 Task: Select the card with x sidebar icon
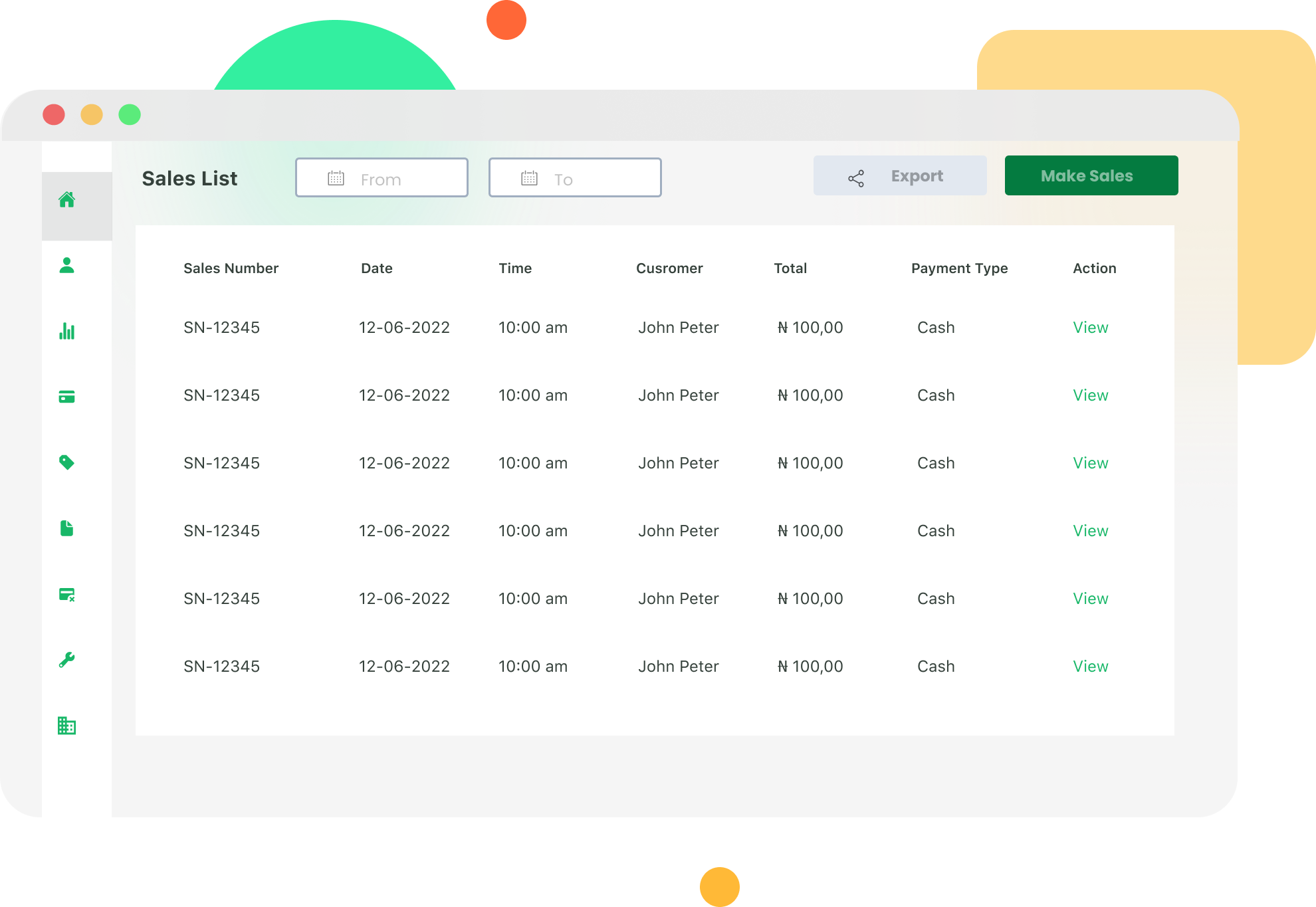tap(67, 594)
